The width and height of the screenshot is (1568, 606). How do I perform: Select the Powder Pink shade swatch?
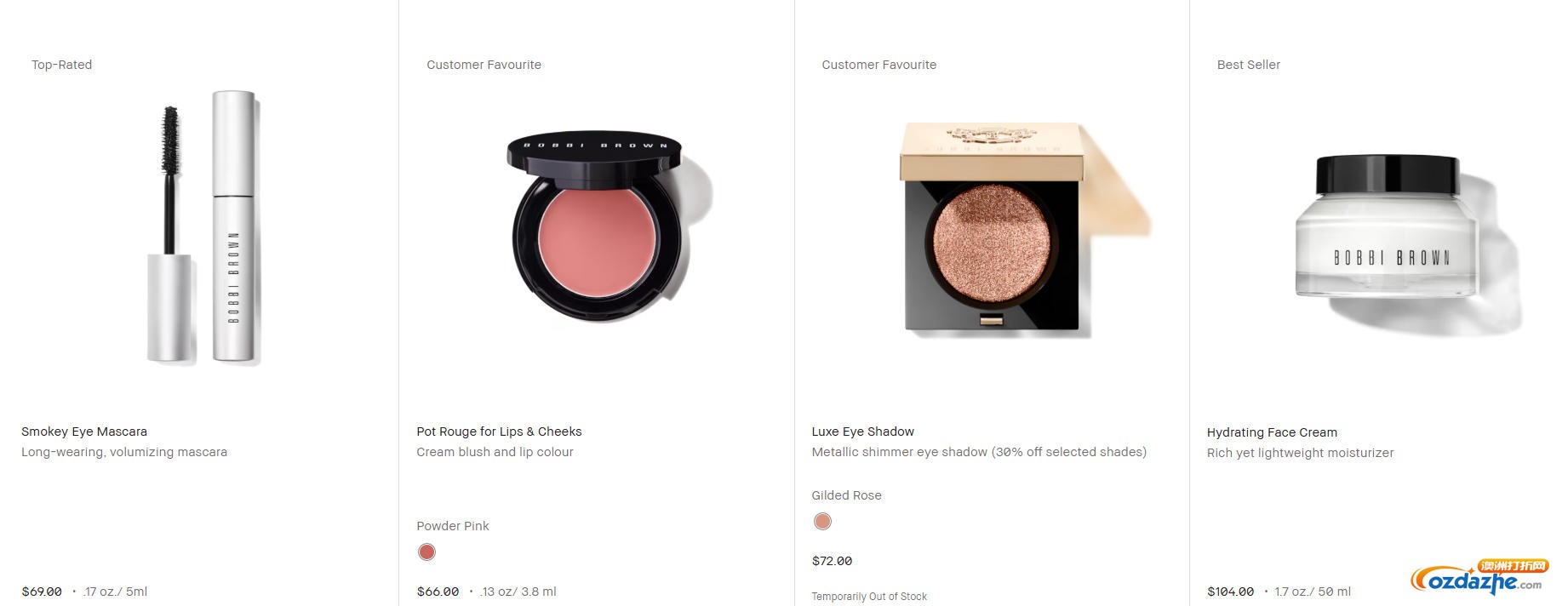tap(426, 552)
